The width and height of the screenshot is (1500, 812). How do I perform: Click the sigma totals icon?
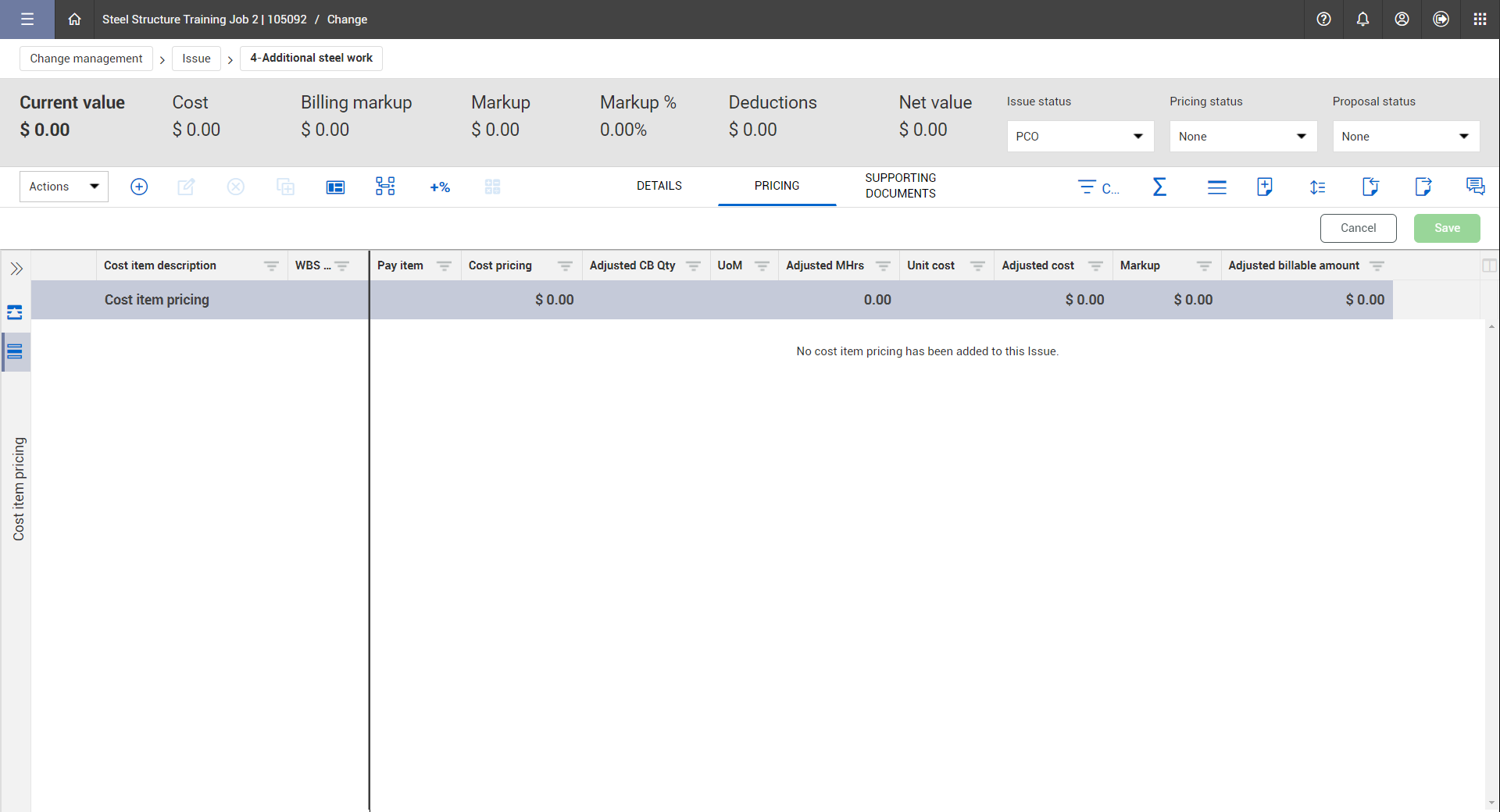[1159, 187]
